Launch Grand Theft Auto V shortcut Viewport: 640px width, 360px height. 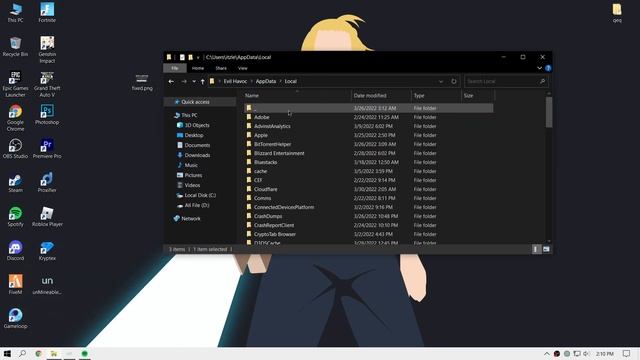coord(47,84)
